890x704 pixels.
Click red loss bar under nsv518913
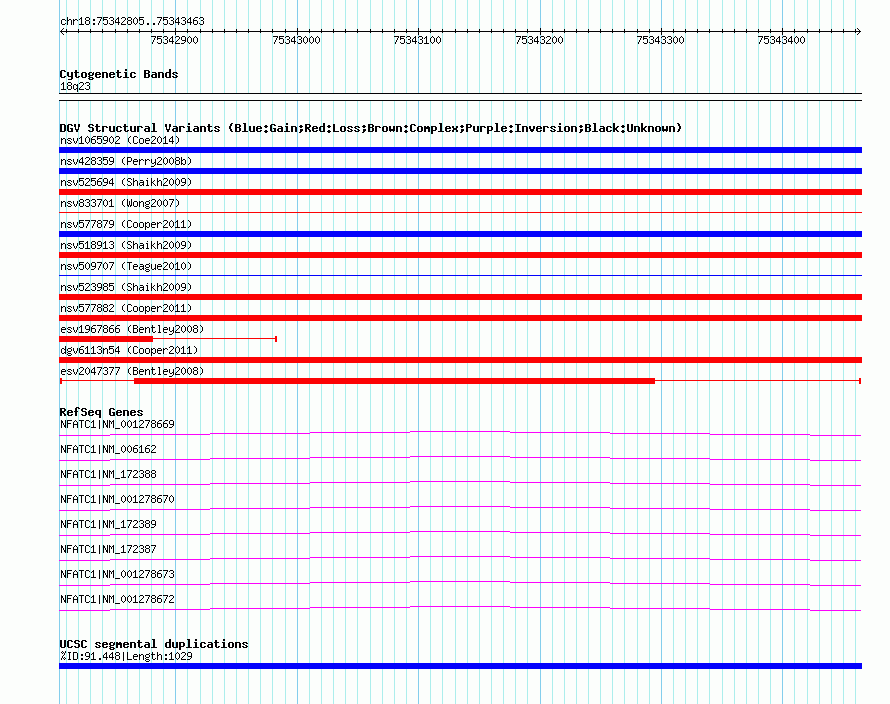point(460,255)
